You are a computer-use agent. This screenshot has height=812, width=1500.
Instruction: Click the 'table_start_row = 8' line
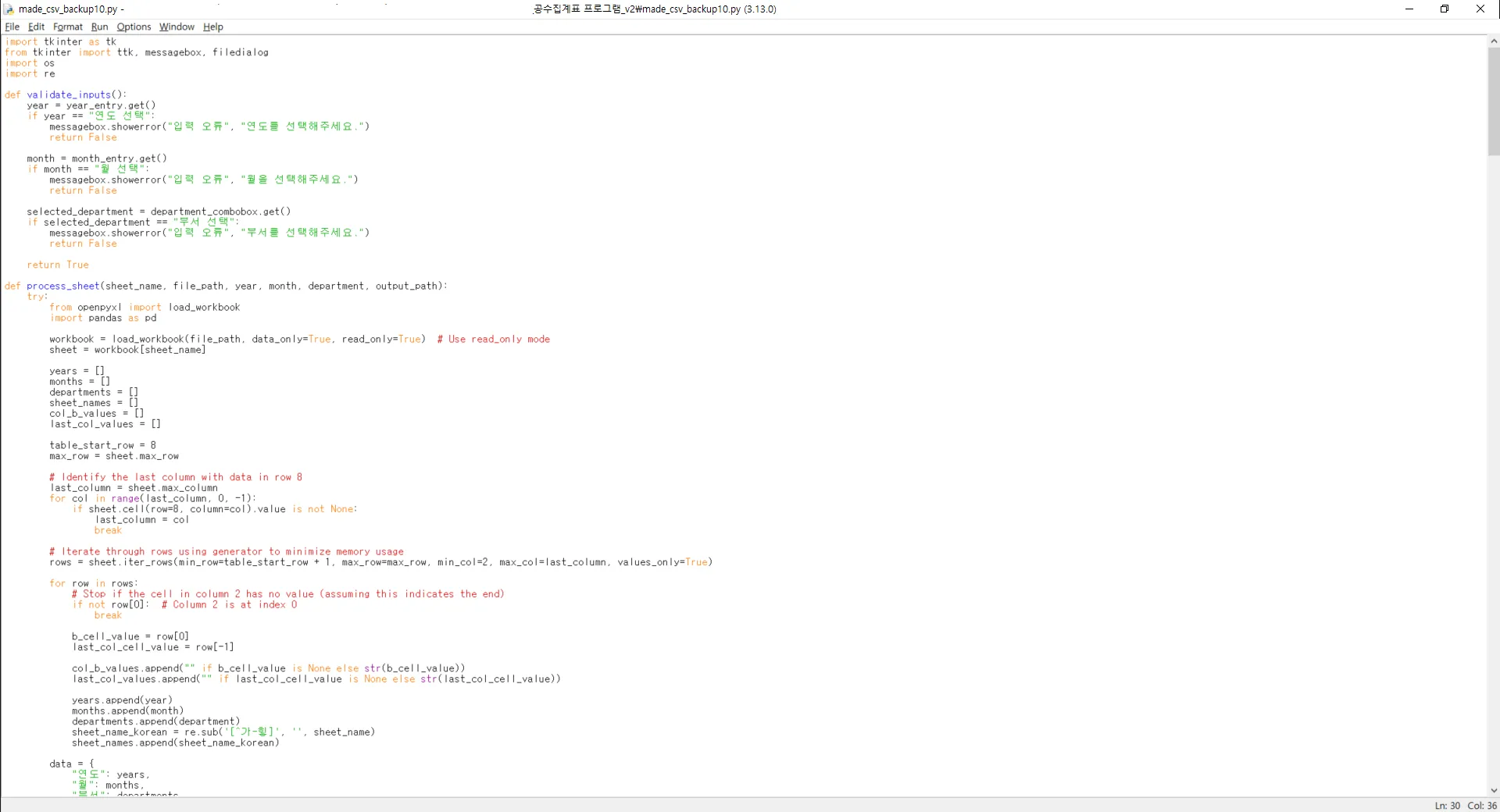(x=102, y=445)
